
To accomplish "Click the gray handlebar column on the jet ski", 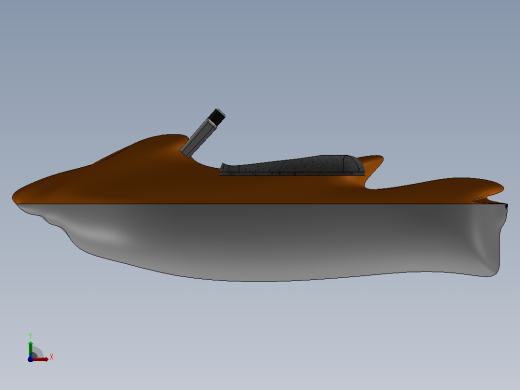I will click(x=198, y=139).
